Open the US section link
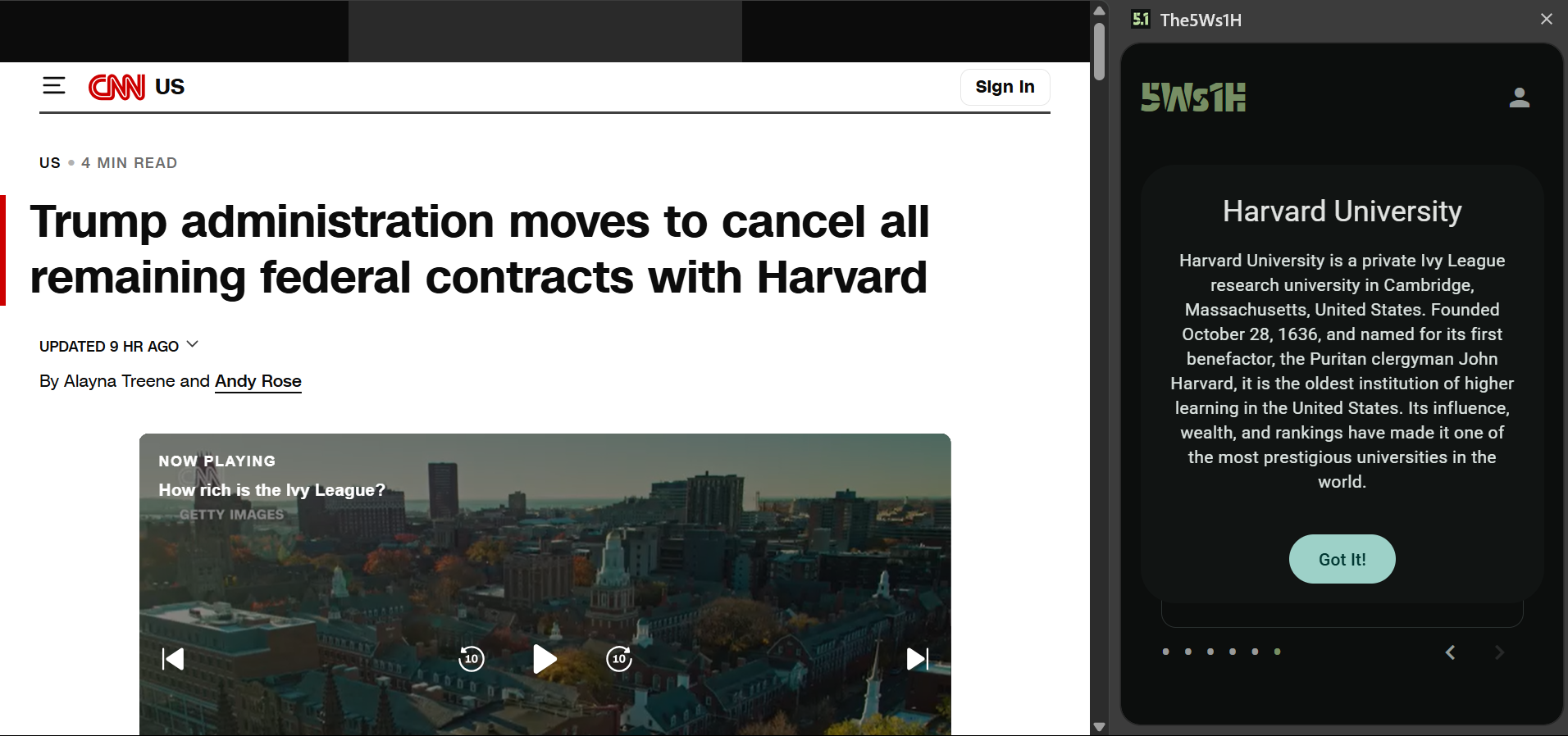 click(170, 87)
